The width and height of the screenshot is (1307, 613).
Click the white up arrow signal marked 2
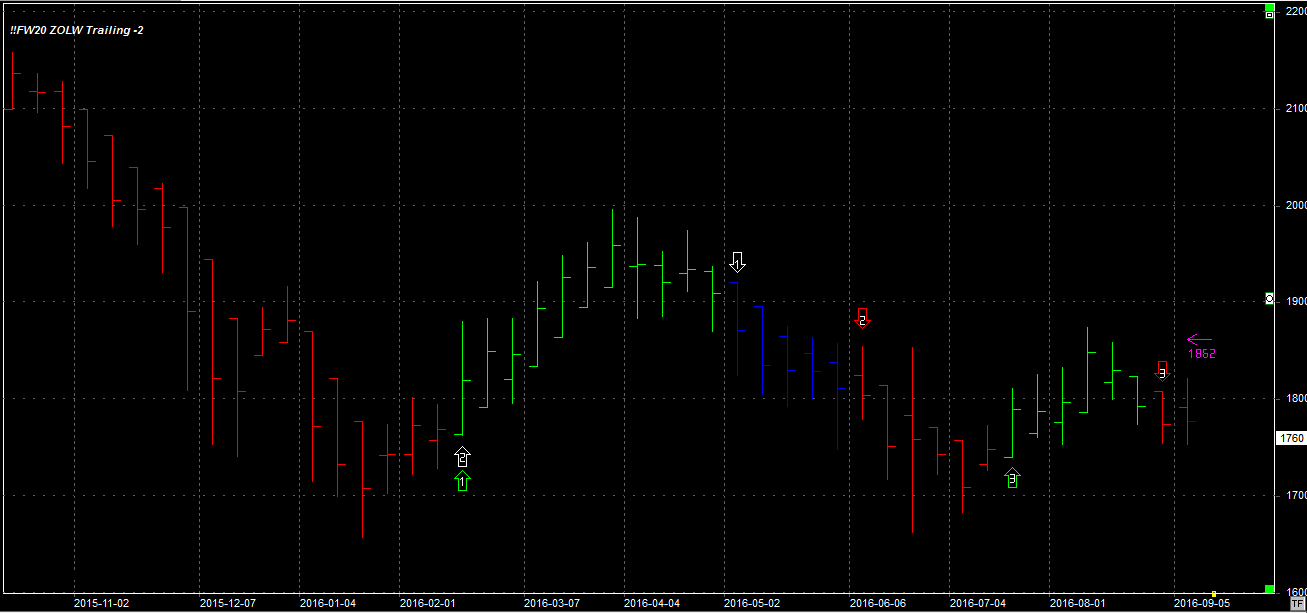click(x=462, y=457)
